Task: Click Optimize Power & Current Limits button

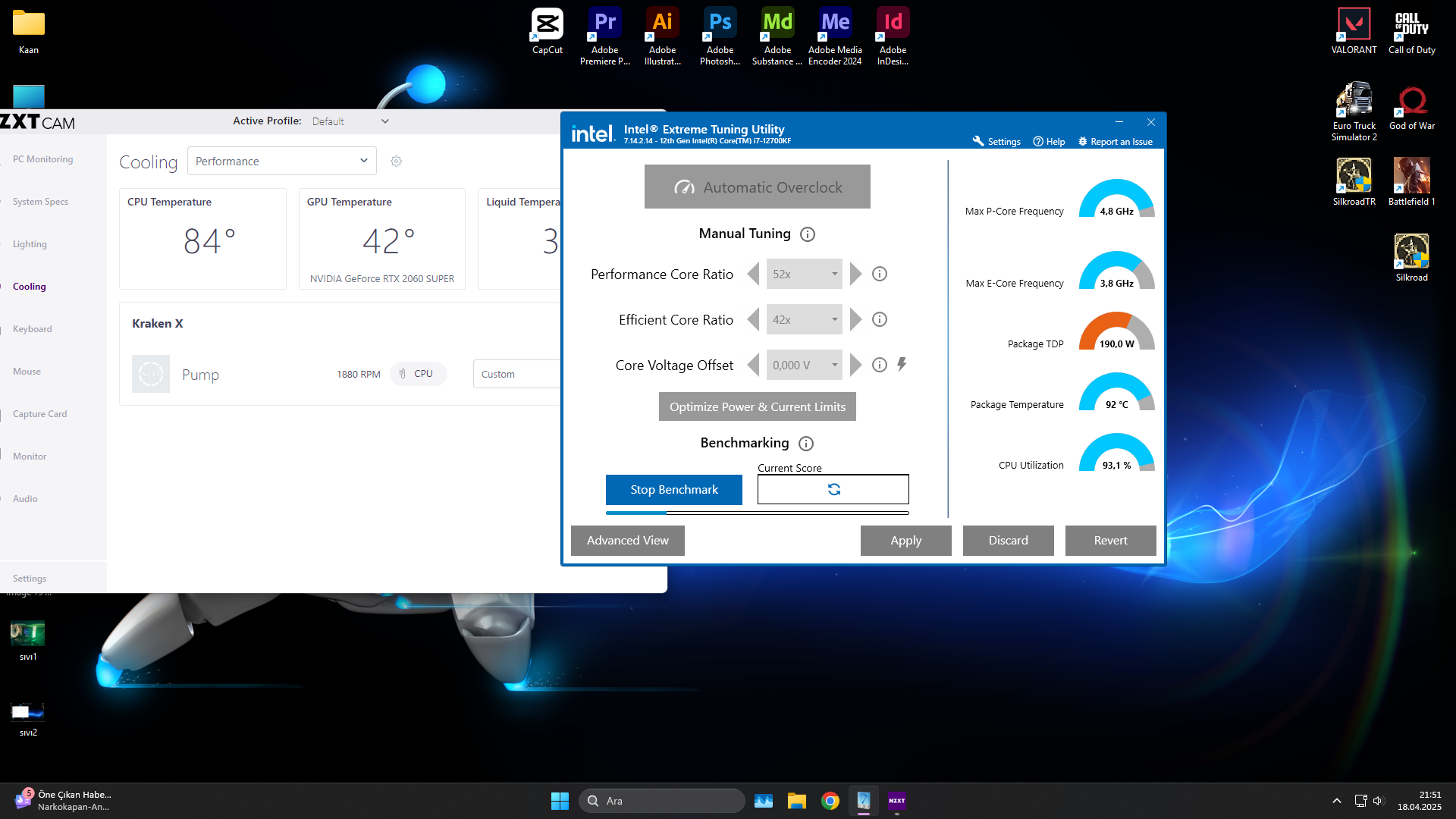Action: click(757, 407)
